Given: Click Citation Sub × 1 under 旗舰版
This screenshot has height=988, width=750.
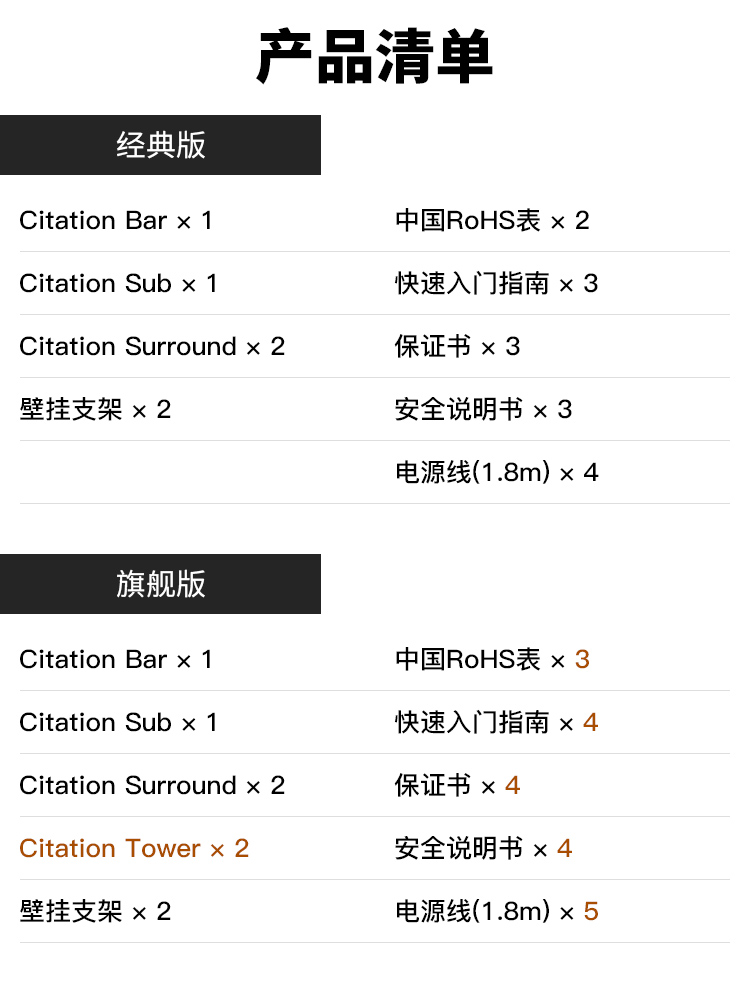Looking at the screenshot, I should [x=118, y=722].
